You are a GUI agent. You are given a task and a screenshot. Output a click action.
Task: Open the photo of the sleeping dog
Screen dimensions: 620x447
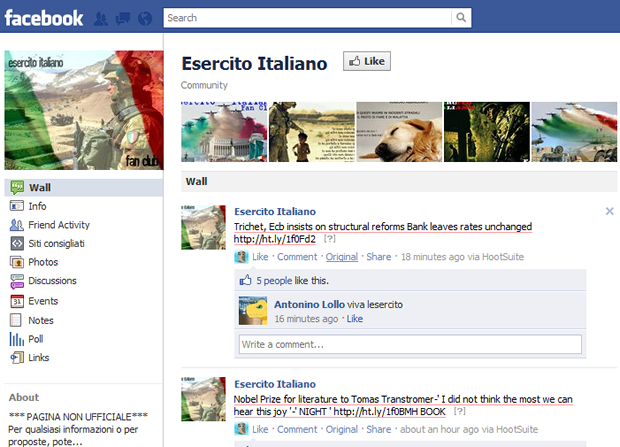399,132
